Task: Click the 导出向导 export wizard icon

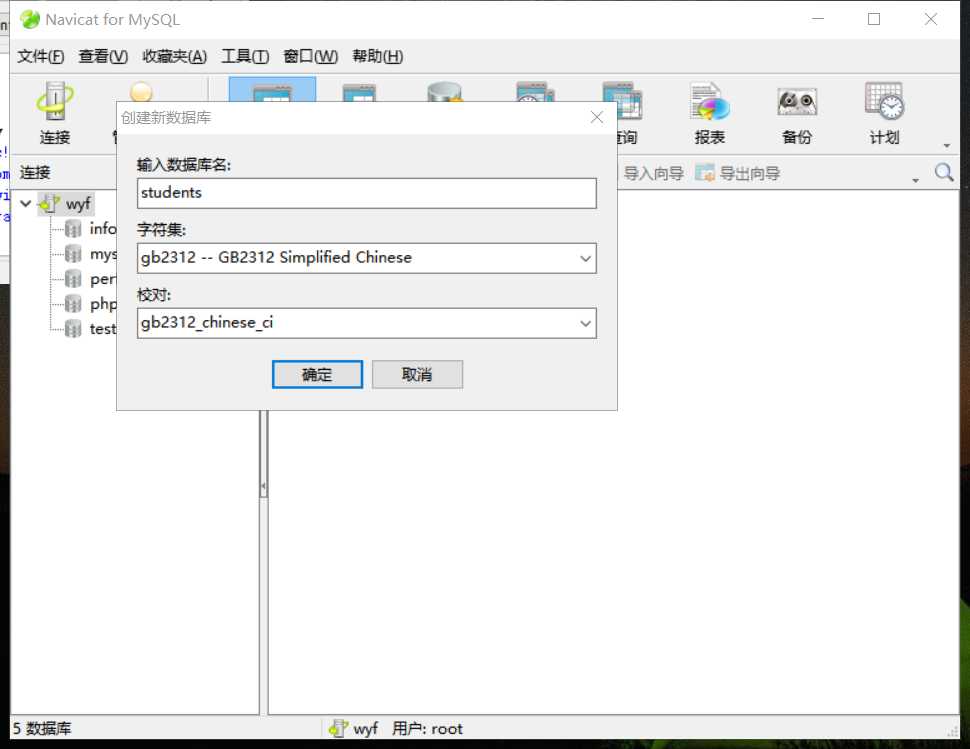Action: (704, 173)
